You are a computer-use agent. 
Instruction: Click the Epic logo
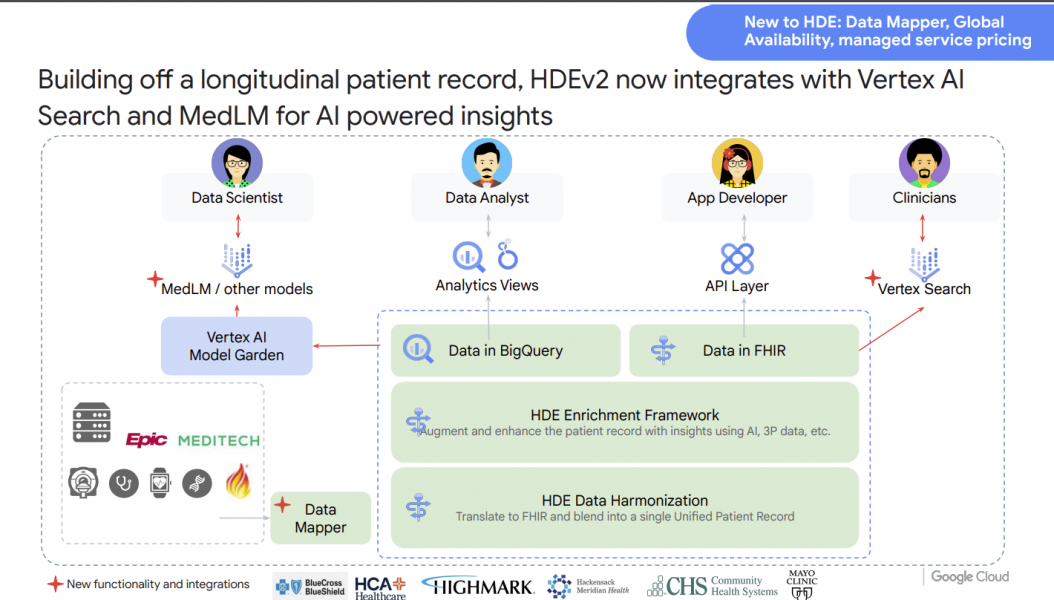(145, 438)
